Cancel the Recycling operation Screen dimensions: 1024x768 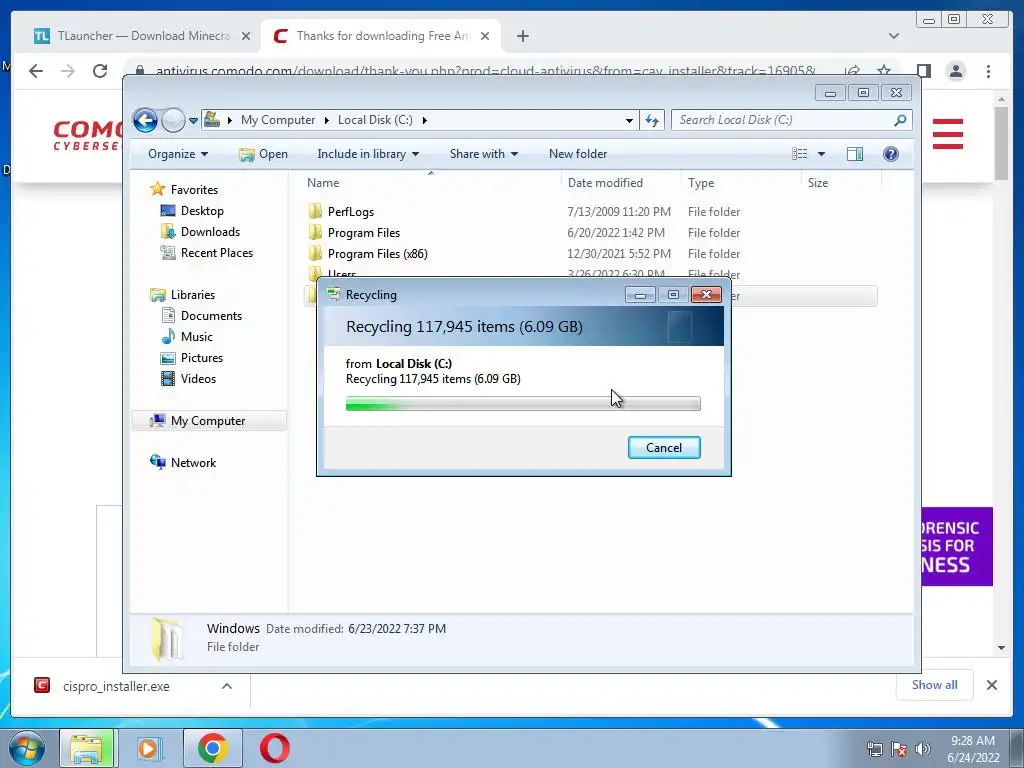pos(664,447)
